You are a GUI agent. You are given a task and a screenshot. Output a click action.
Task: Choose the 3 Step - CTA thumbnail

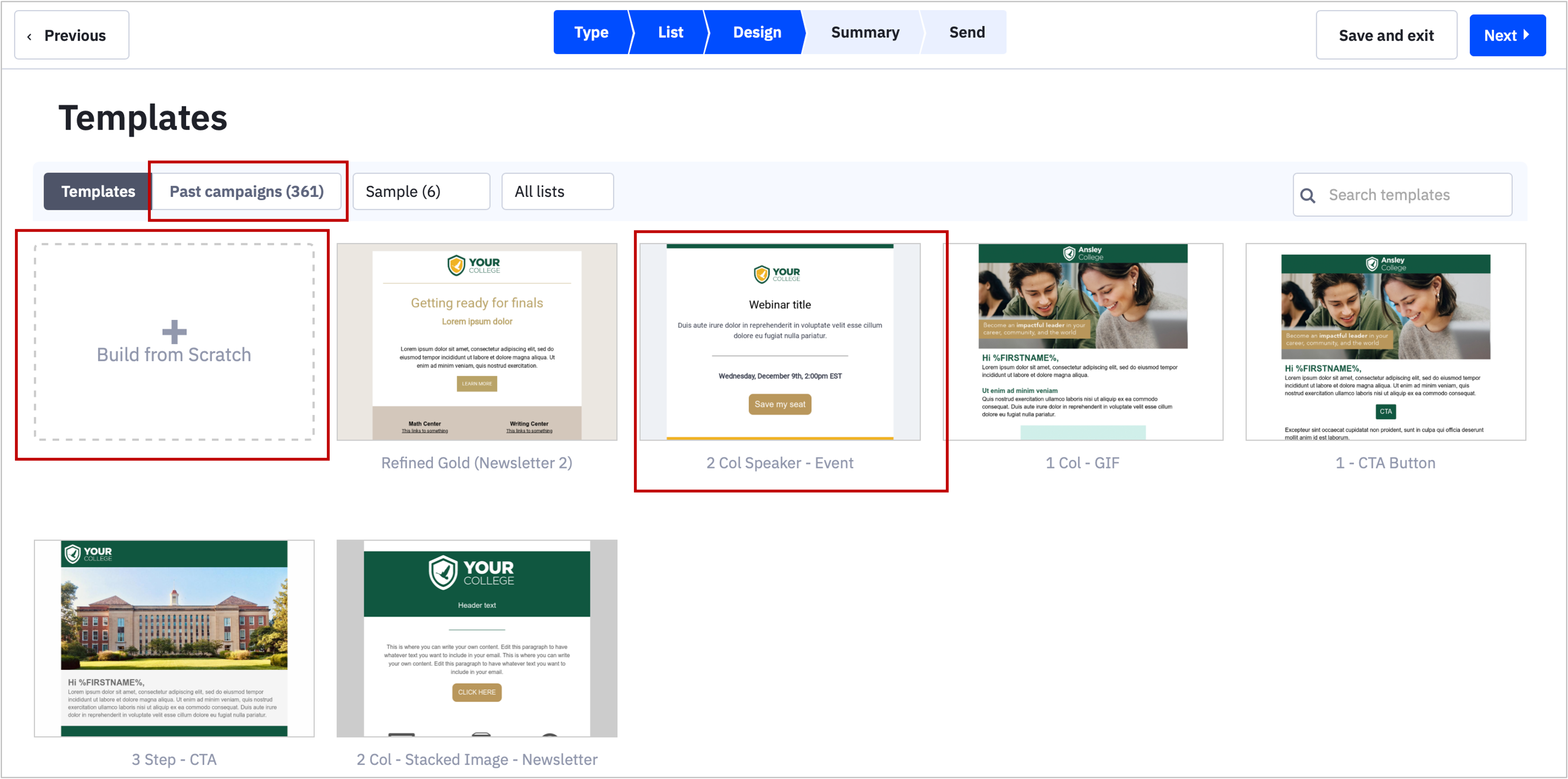[x=174, y=638]
